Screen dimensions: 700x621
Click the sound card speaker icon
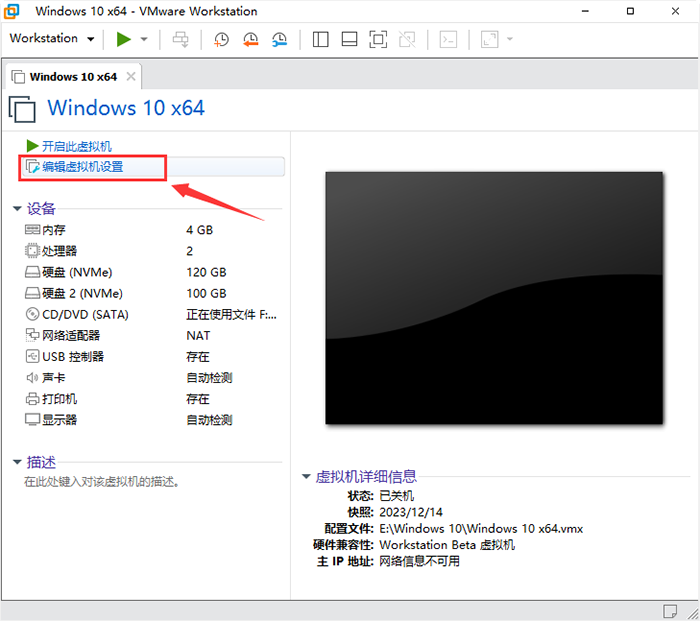[x=32, y=378]
